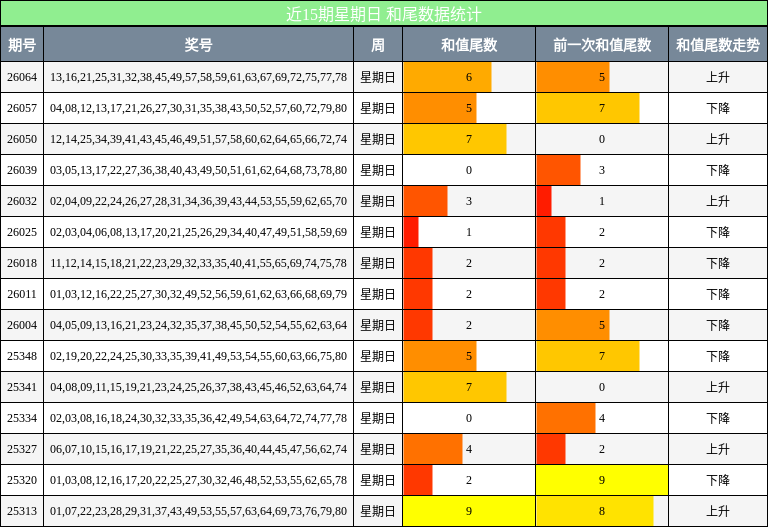Viewport: 768px width, 527px height.
Task: Click the 下降 trend cell for period 26004
Action: click(x=717, y=325)
